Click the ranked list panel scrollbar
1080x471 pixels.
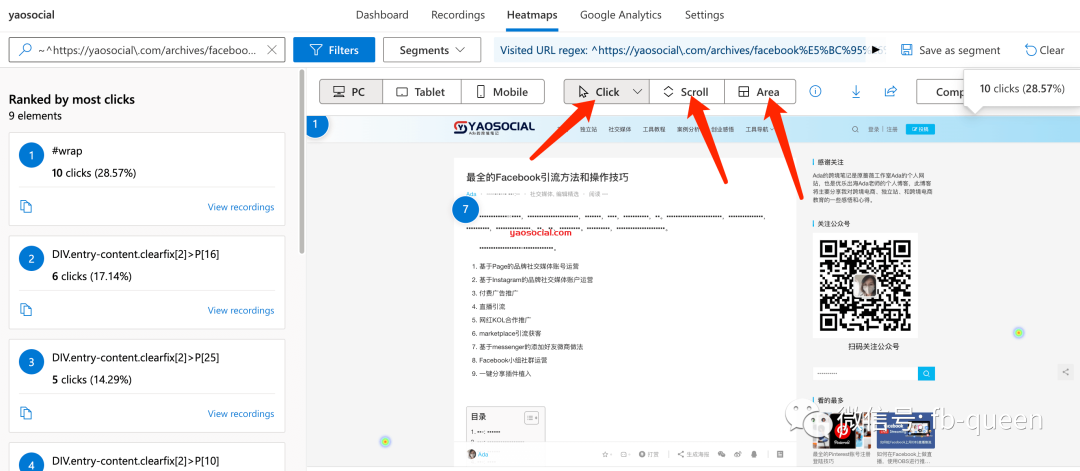coord(302,162)
